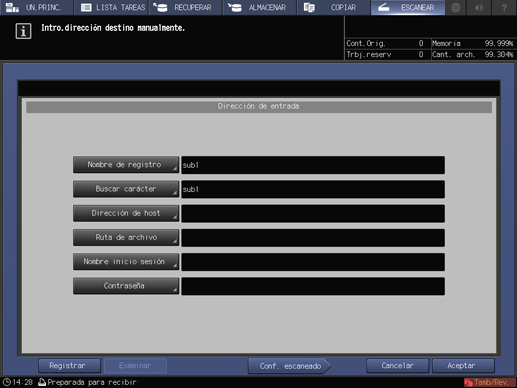This screenshot has width=517, height=388.
Task: Switch to the LISTA TAREAS tab
Action: 111,7
